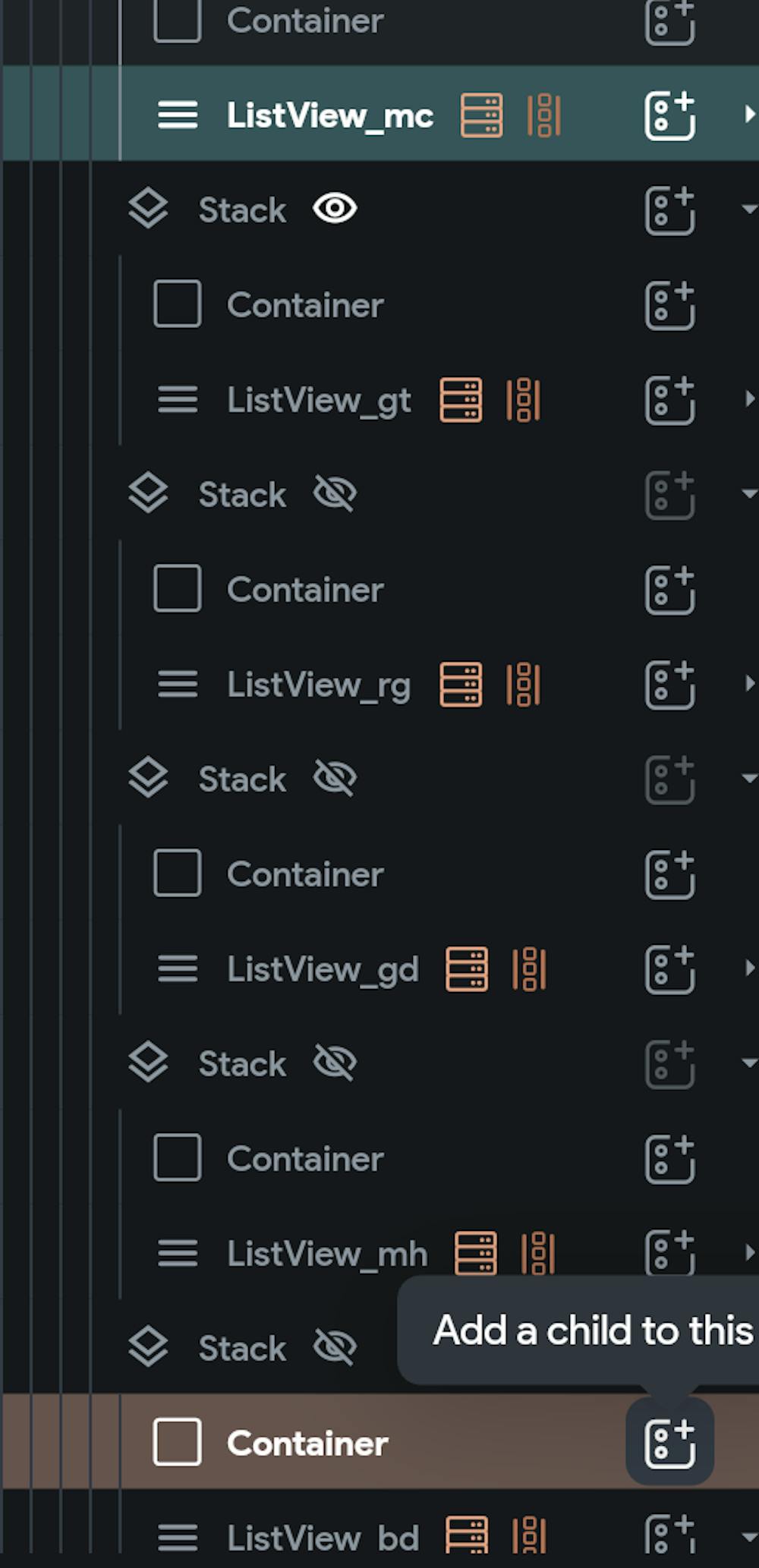Hide the visible Stack above ListView_gt

pos(335,209)
